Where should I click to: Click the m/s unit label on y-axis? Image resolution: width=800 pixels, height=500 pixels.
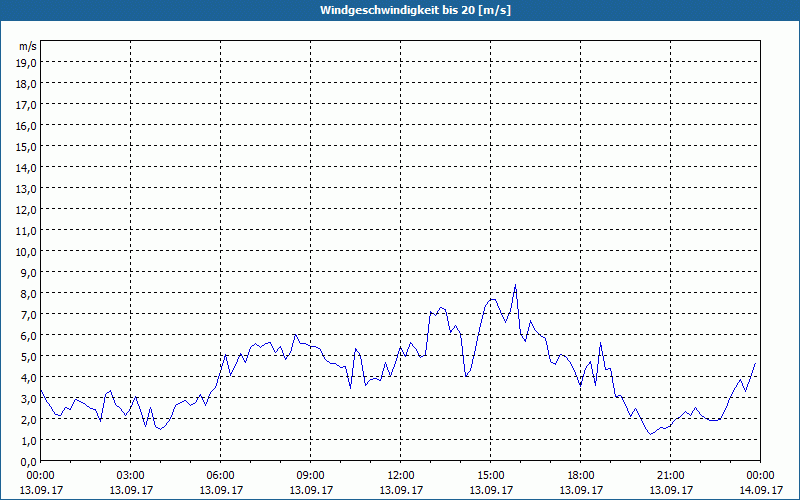[28, 46]
